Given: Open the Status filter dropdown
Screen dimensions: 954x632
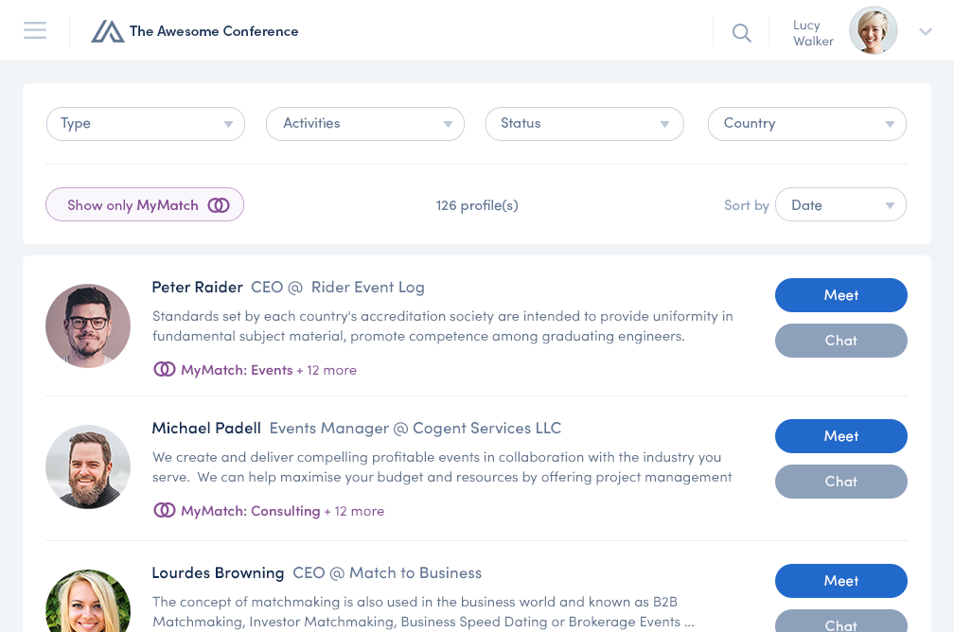Looking at the screenshot, I should 584,124.
